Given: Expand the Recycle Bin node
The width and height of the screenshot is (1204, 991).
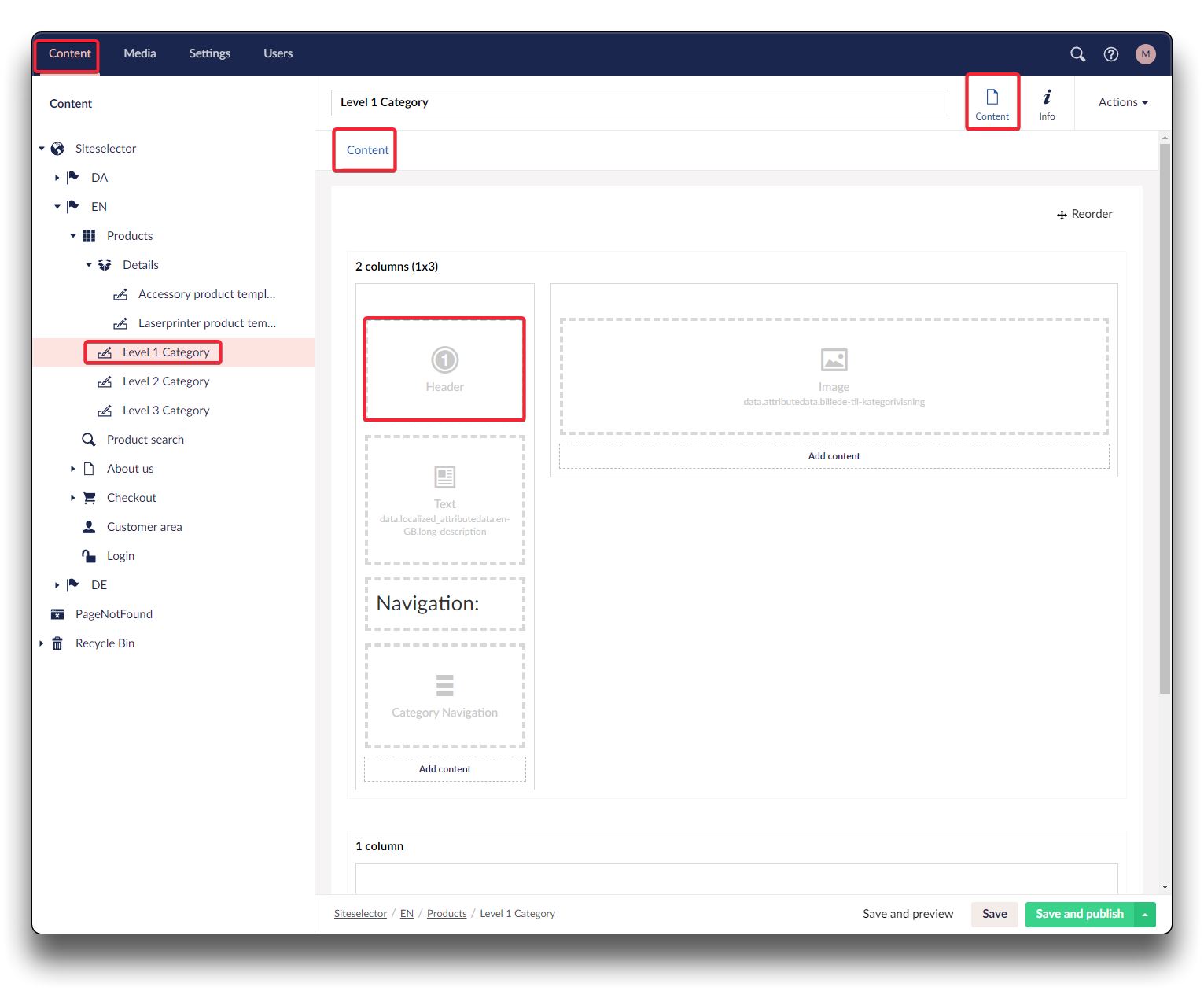Looking at the screenshot, I should point(42,643).
